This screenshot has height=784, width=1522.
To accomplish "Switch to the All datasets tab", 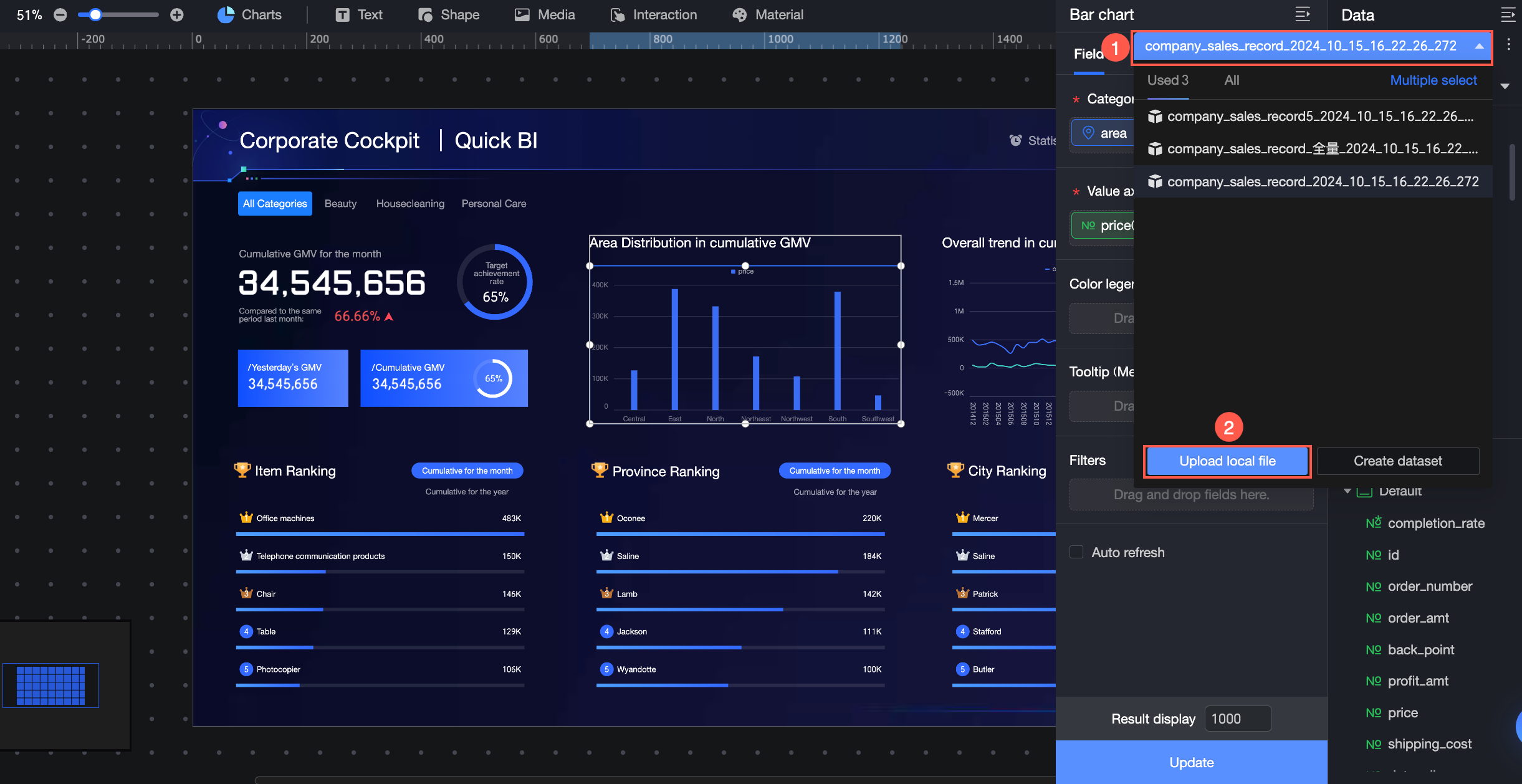I will pos(1231,80).
